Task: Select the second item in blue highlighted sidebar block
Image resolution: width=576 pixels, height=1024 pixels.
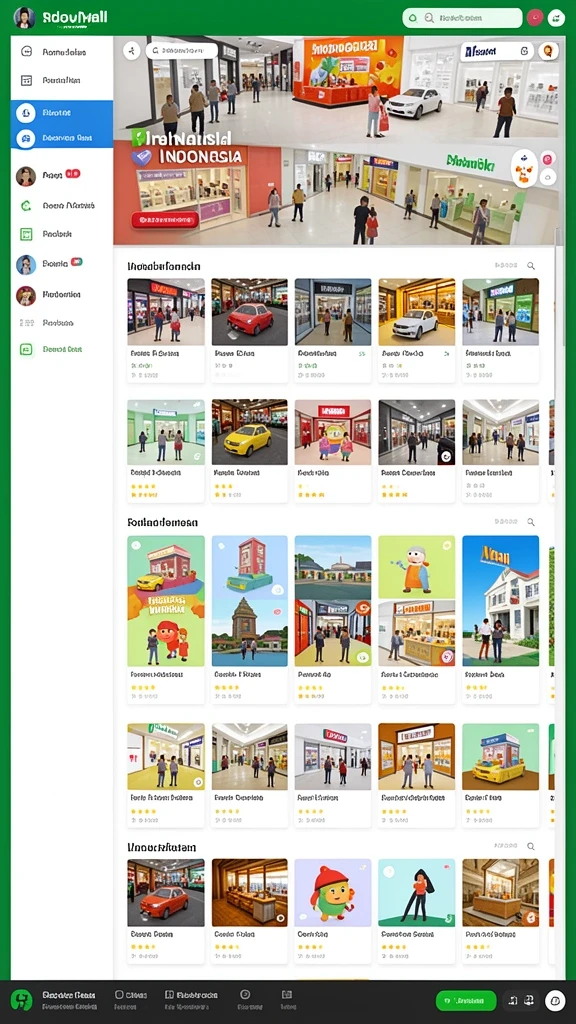Action: tap(61, 138)
